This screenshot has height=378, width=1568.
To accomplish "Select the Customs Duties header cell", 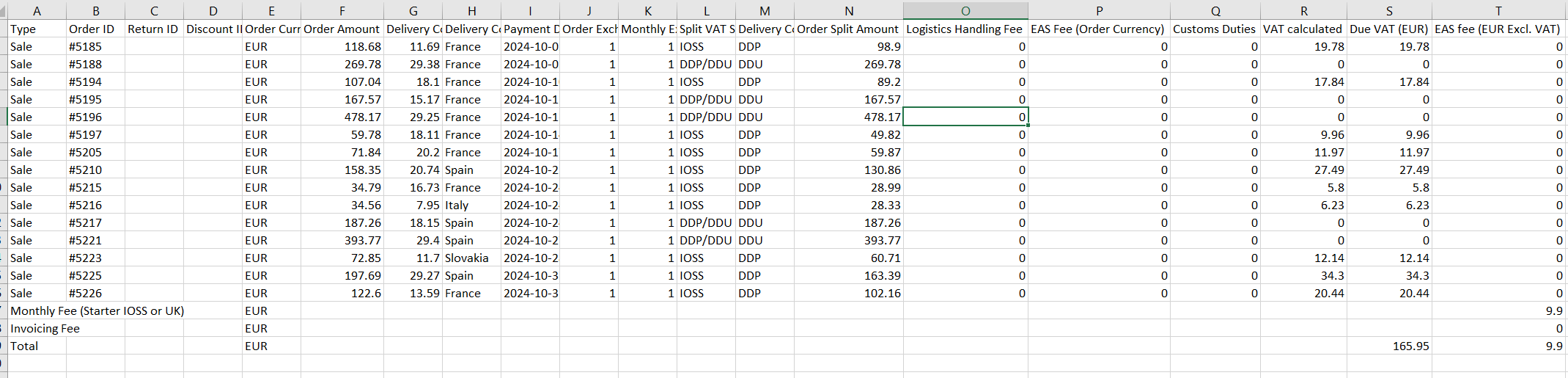I will coord(1215,29).
